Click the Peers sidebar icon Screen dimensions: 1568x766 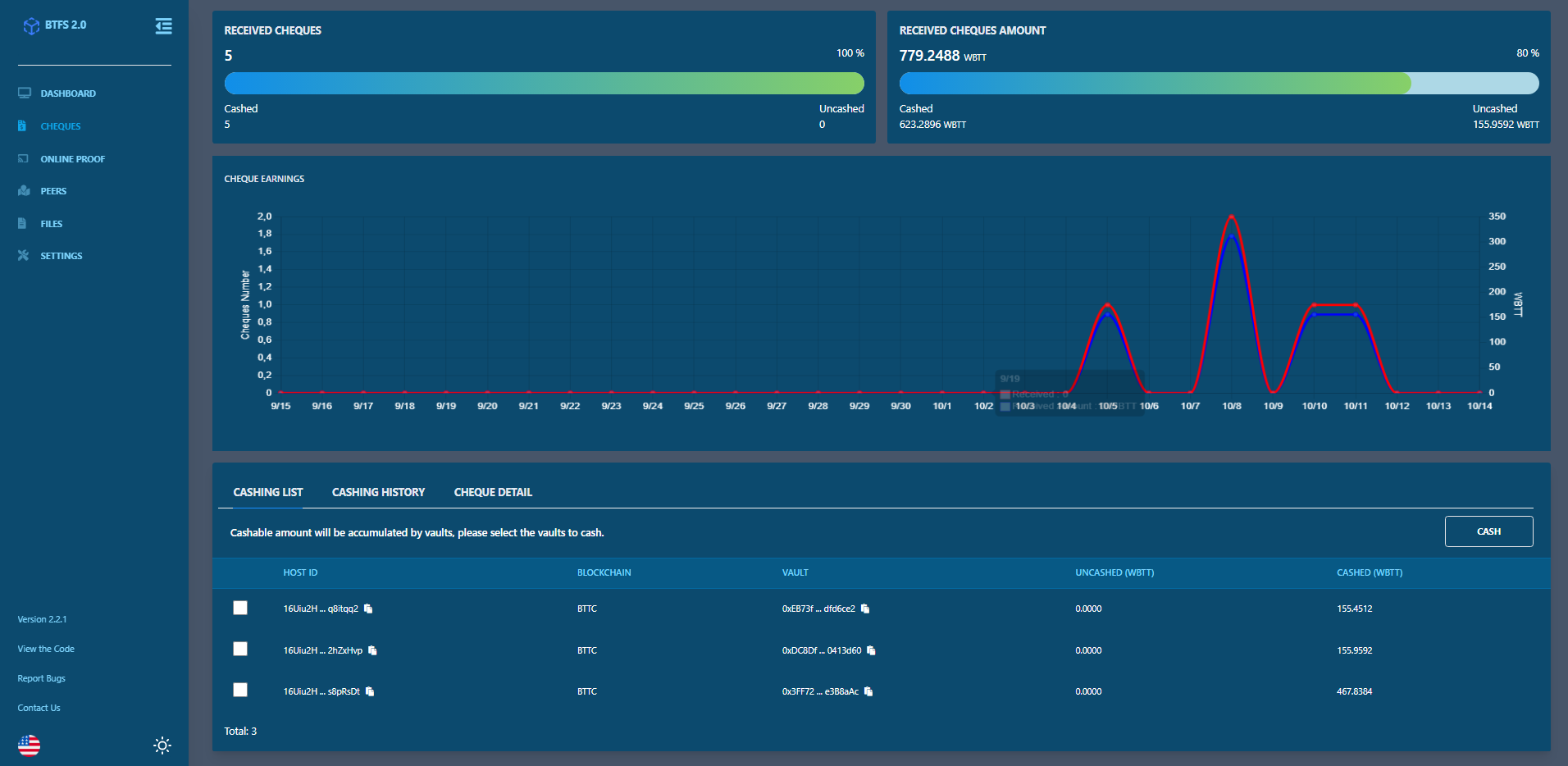(24, 190)
